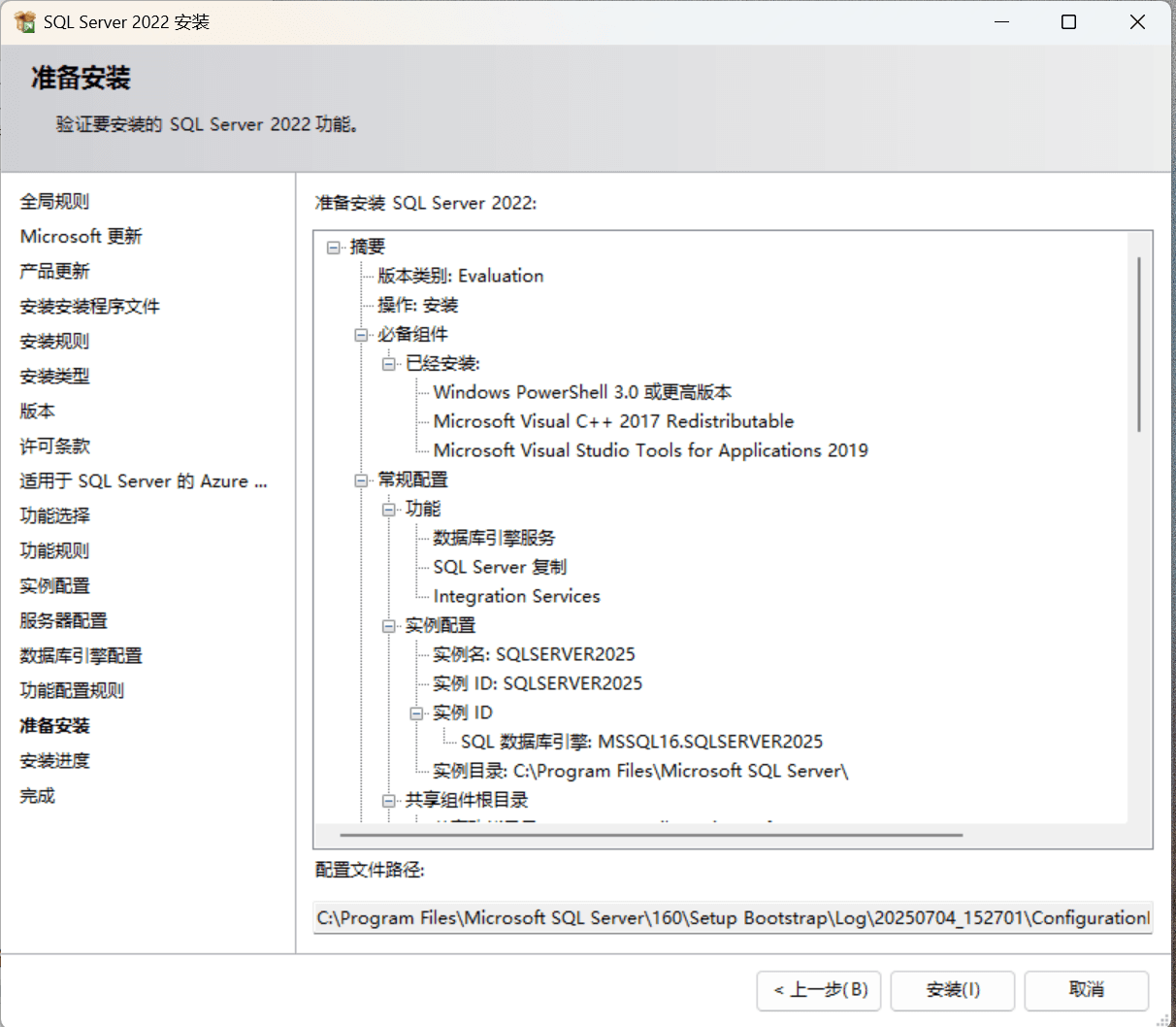Click the 准备安装 SQL Server 2022: label
The height and width of the screenshot is (1027, 1176).
426,203
